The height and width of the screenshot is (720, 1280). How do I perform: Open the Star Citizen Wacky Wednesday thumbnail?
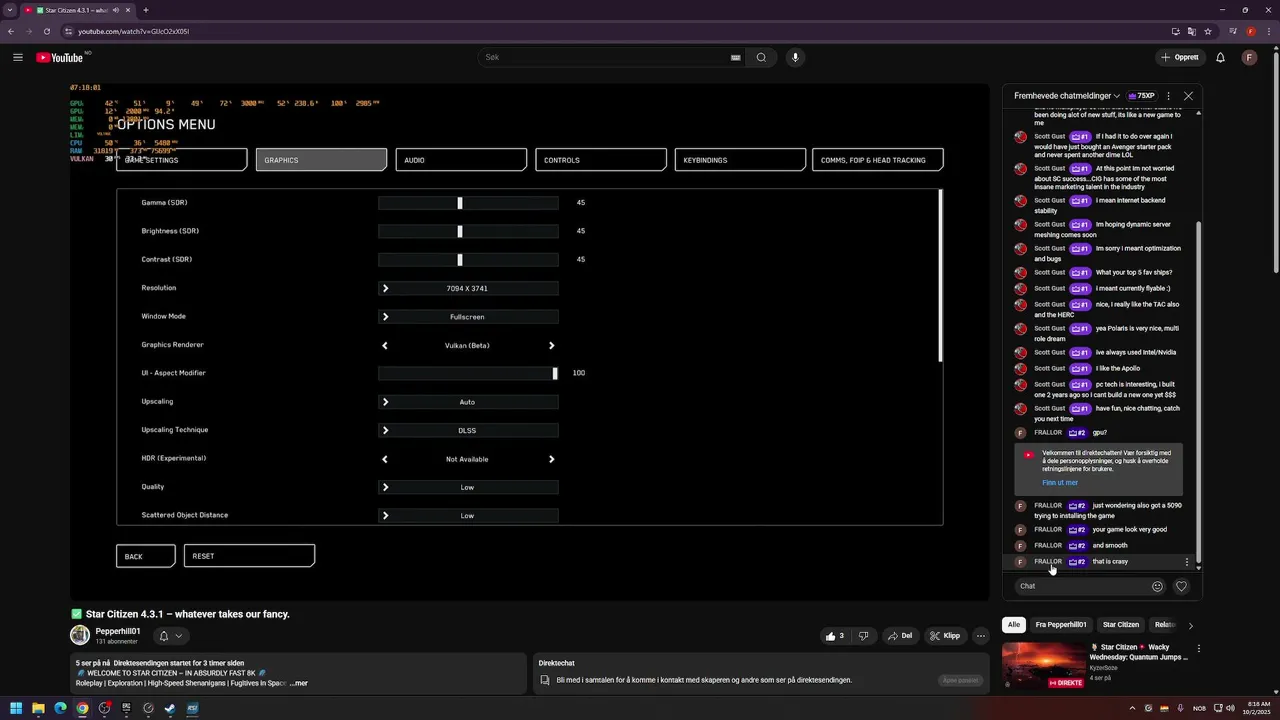click(x=1043, y=665)
